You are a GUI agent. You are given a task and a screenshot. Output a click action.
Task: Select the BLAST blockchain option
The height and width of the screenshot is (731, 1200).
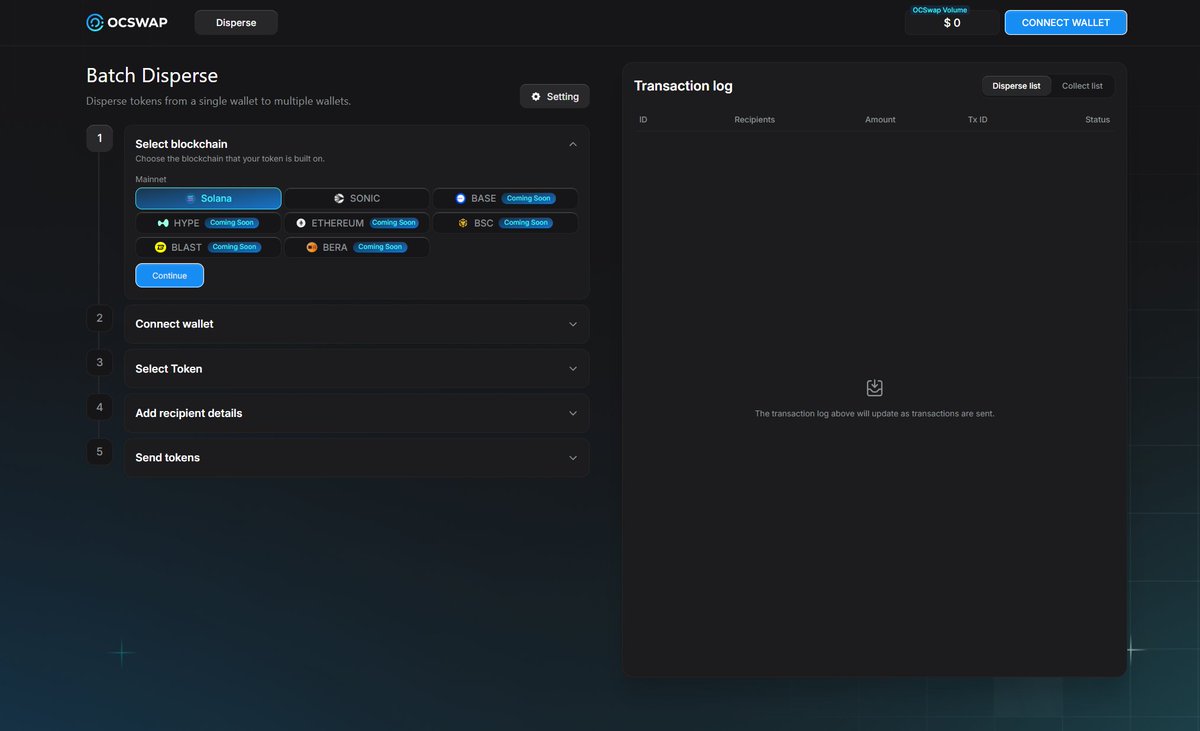pos(208,246)
